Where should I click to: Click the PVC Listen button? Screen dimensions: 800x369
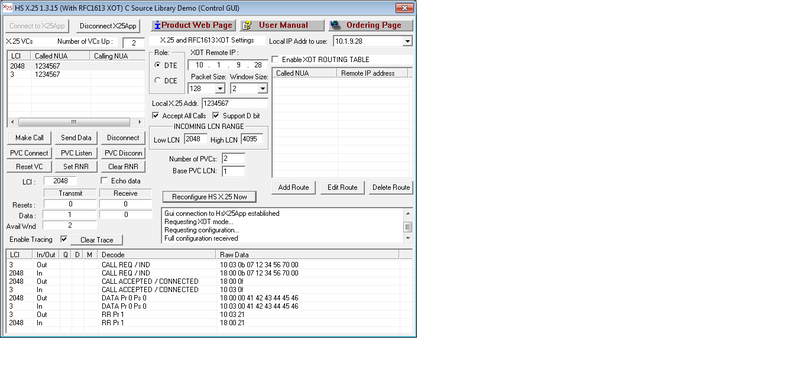pyautogui.click(x=76, y=153)
